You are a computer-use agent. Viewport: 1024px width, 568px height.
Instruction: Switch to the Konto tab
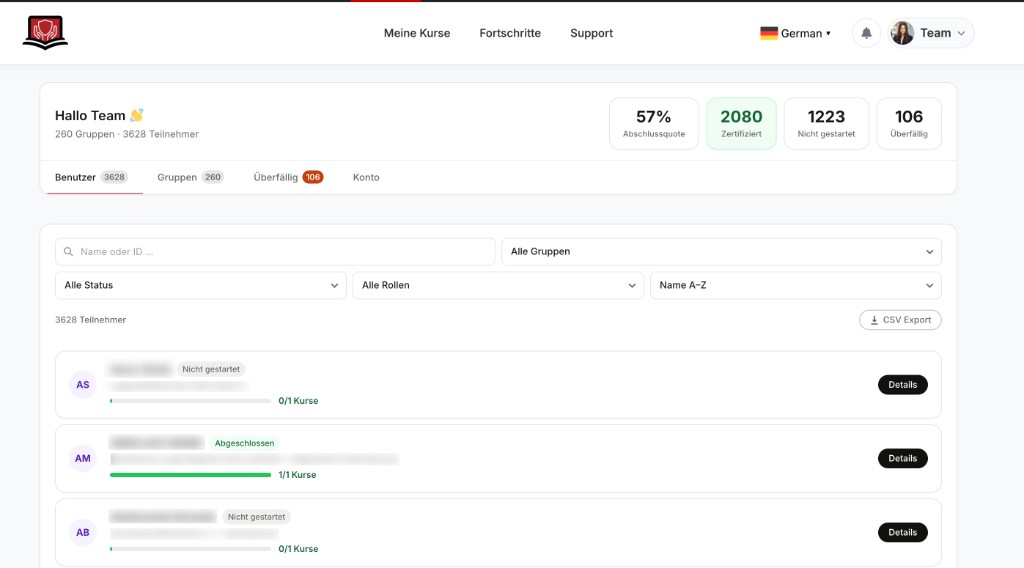366,177
